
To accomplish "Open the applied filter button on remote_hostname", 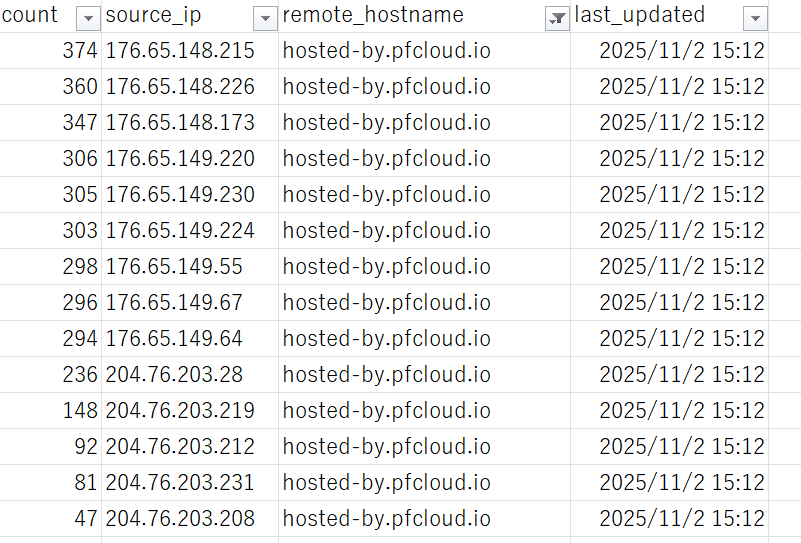I will [x=557, y=18].
